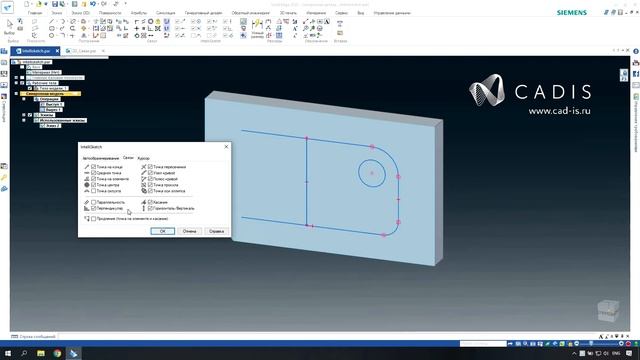The width and height of the screenshot is (640, 360).
Task: Switch to the Главная ribbon tab
Action: pos(35,13)
